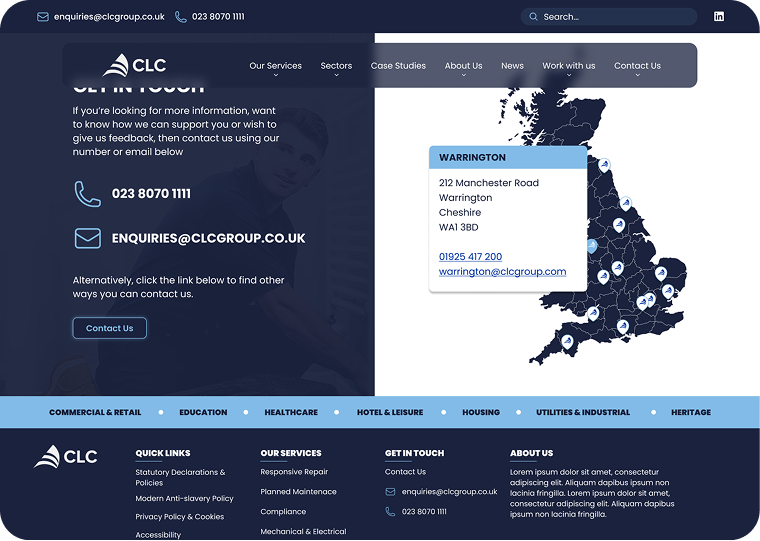Open Our Services nav item

[275, 65]
